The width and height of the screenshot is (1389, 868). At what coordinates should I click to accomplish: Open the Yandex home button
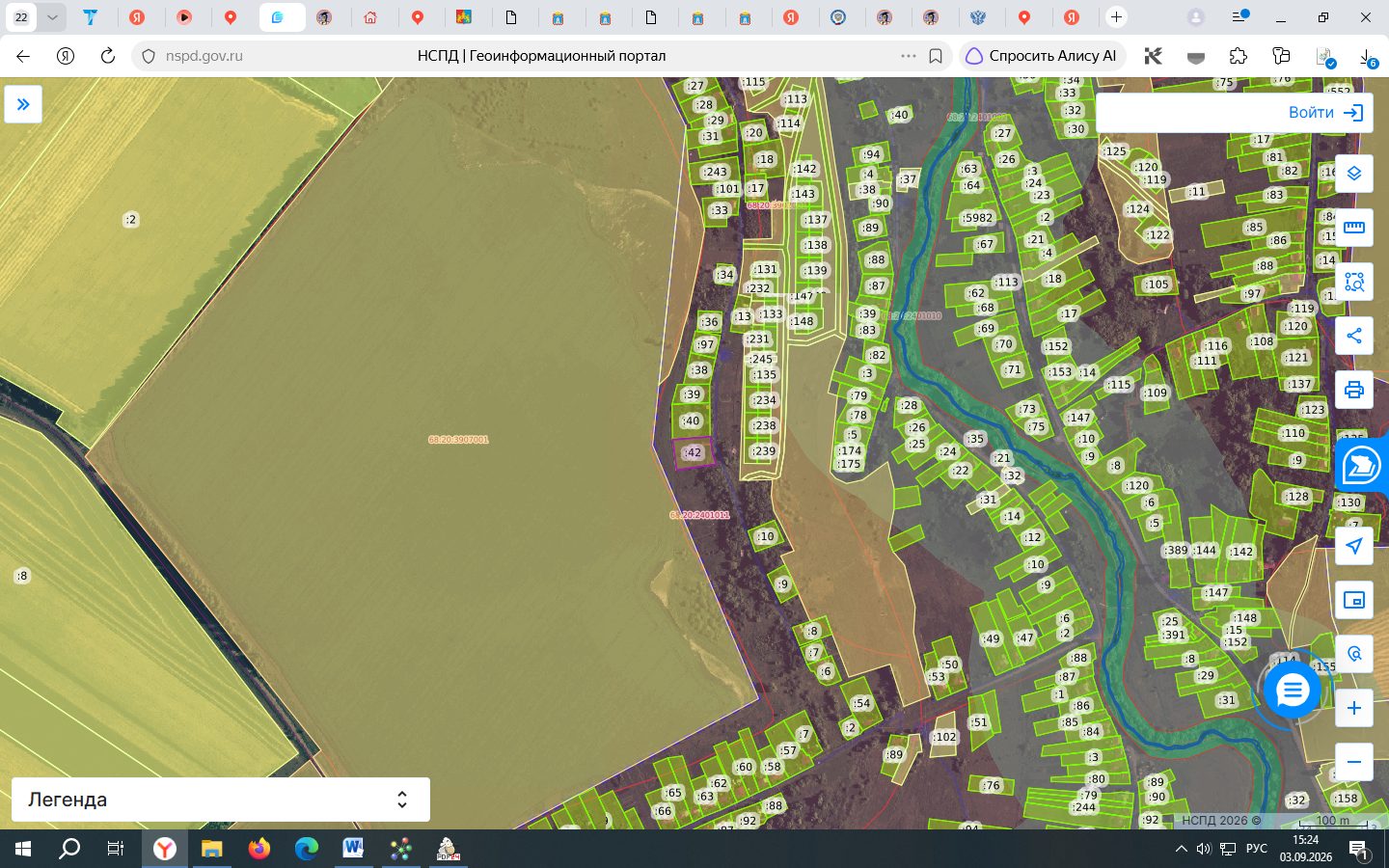tap(66, 56)
